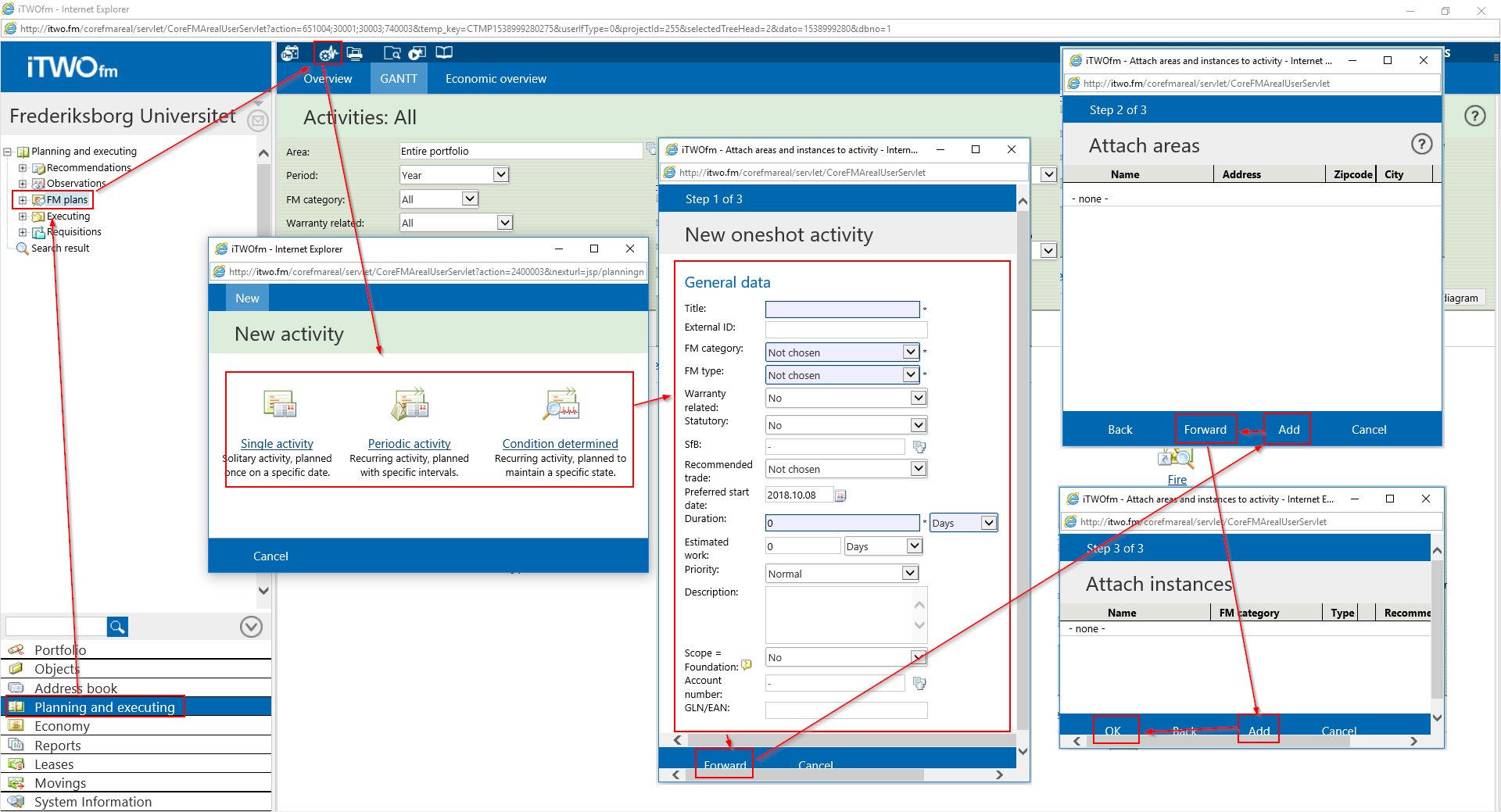Expand the FM plans tree node
The width and height of the screenshot is (1501, 812).
[23, 200]
